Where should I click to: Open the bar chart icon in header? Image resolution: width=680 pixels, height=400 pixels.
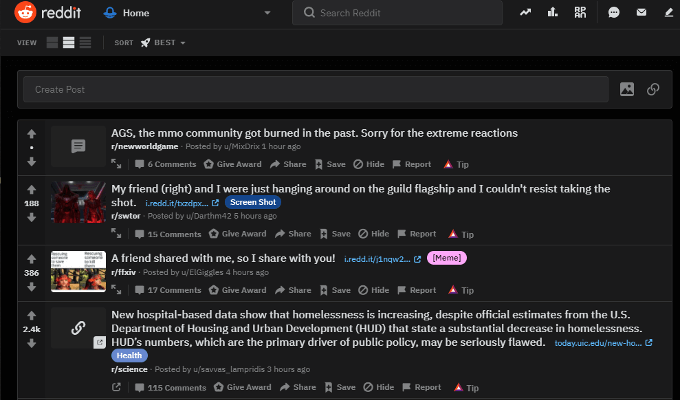tap(552, 12)
